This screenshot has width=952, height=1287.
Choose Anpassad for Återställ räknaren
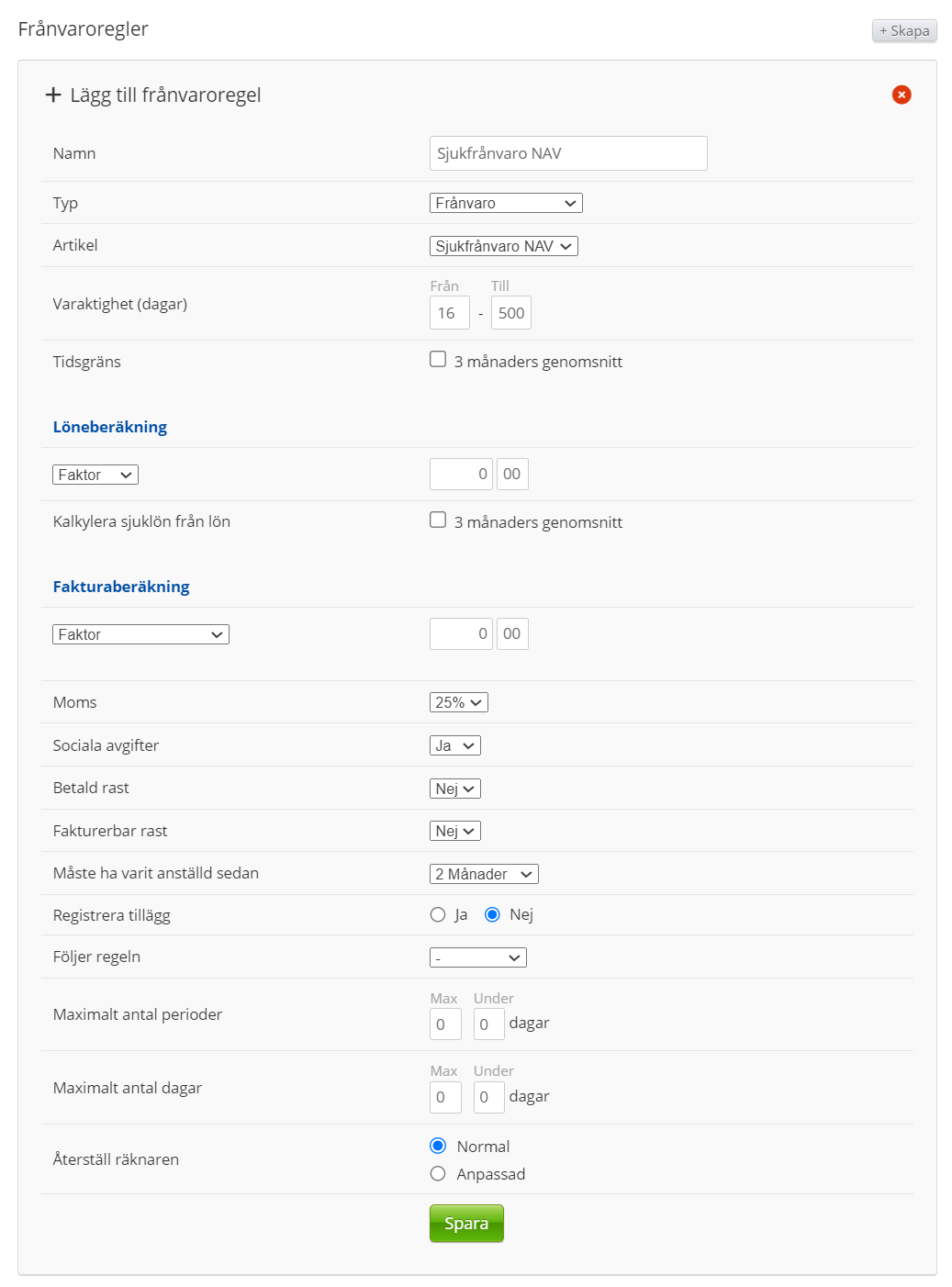(x=438, y=1173)
